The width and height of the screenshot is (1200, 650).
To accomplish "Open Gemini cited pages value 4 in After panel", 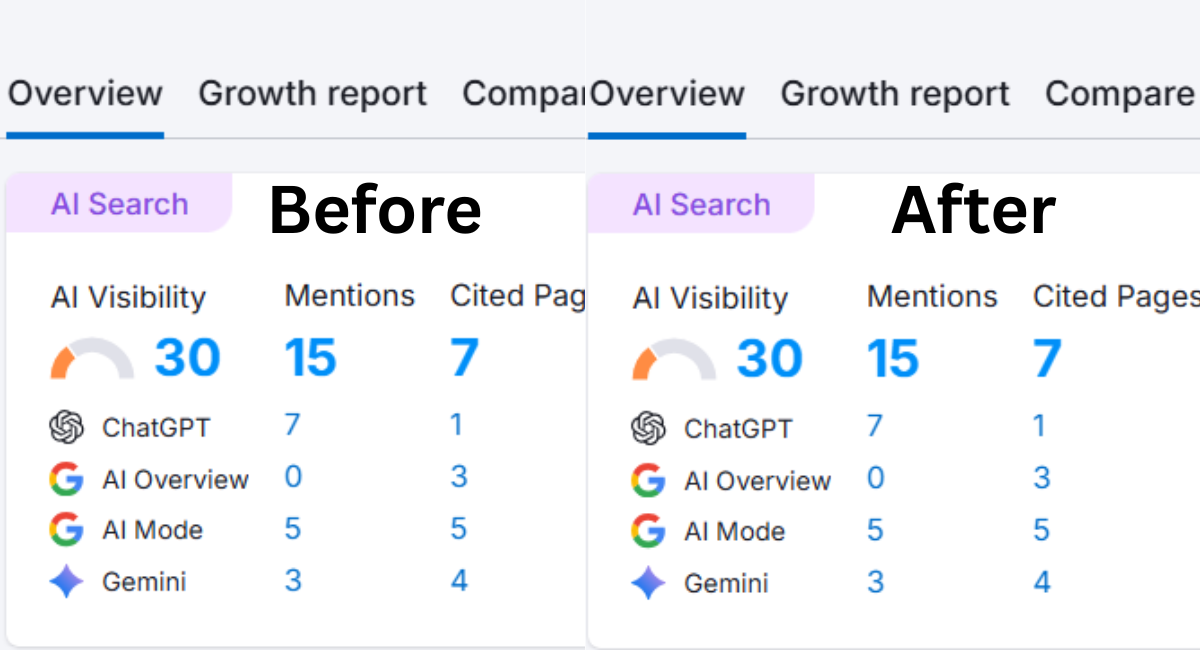I will (1042, 581).
